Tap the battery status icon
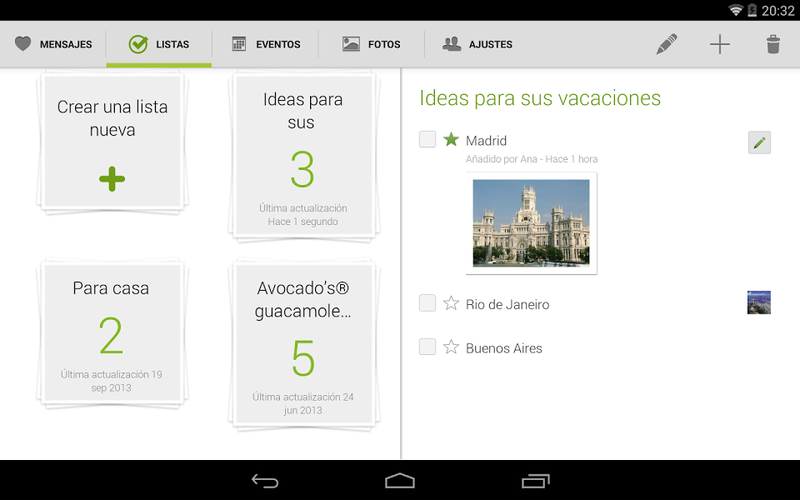800x500 pixels. (x=752, y=10)
